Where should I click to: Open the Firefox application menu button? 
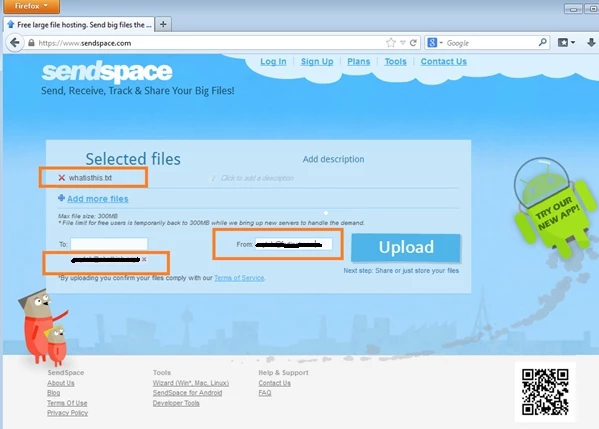pyautogui.click(x=31, y=6)
